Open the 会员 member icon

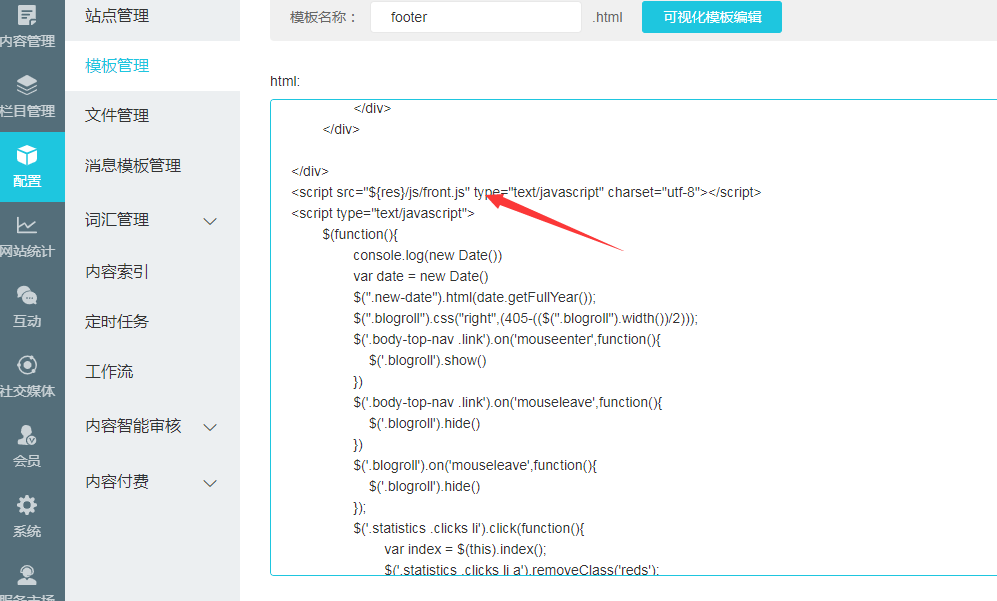(27, 435)
